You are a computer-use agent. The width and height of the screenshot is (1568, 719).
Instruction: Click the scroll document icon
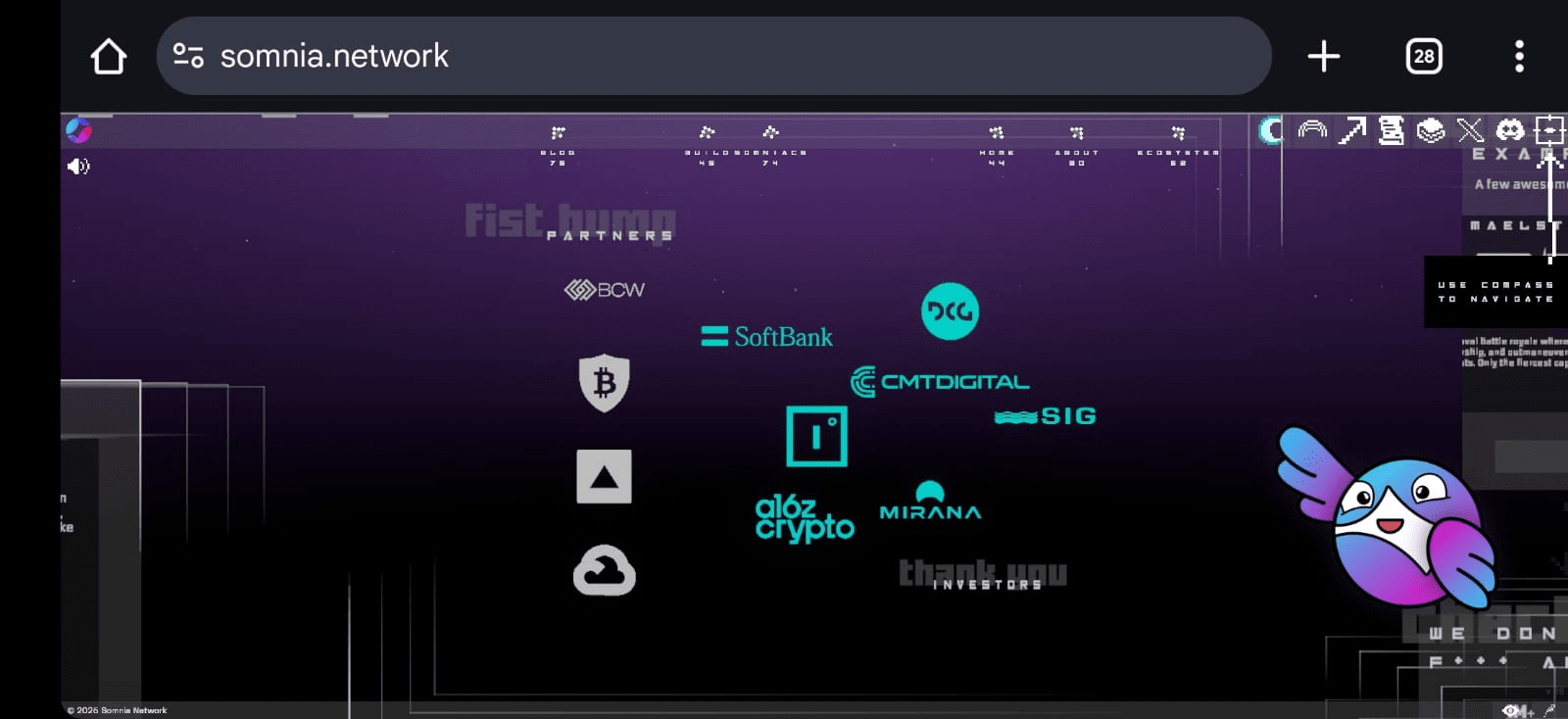[1391, 130]
